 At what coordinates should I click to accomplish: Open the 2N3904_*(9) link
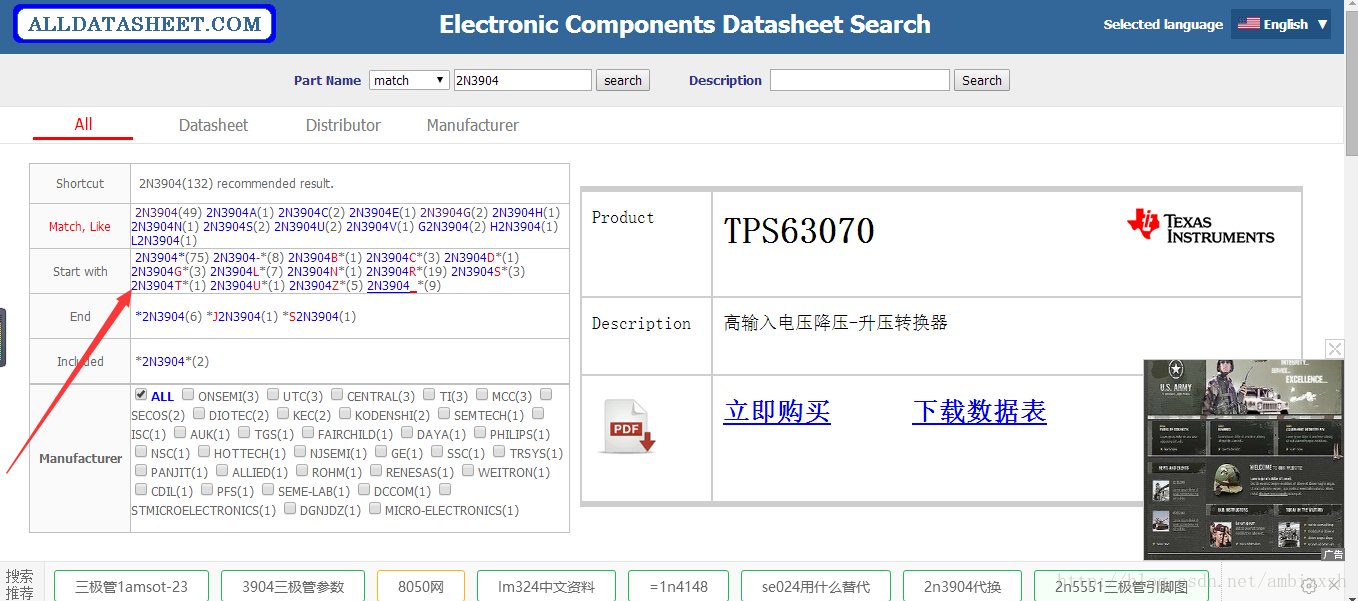(x=404, y=285)
